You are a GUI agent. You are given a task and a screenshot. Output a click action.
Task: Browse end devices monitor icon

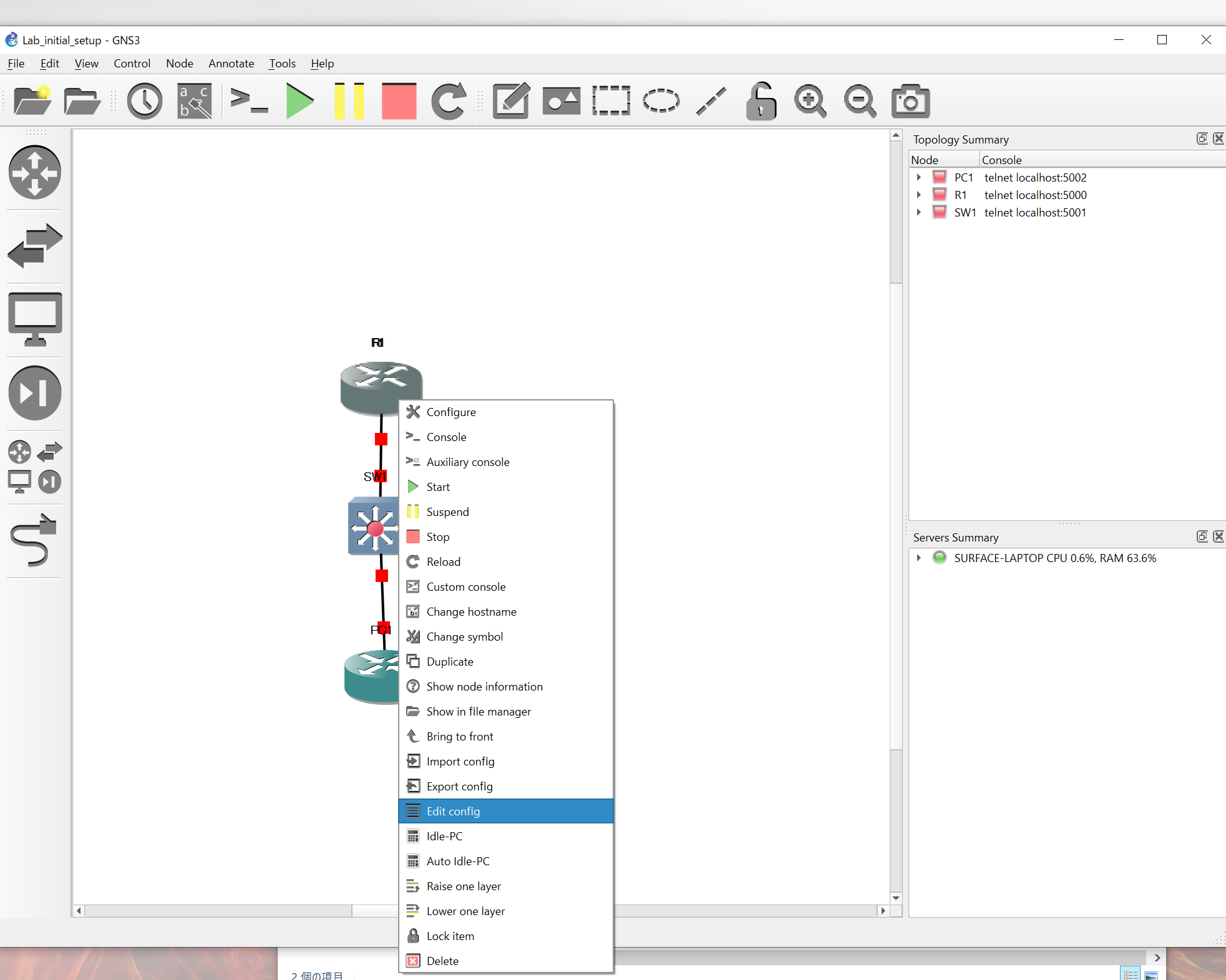(35, 319)
